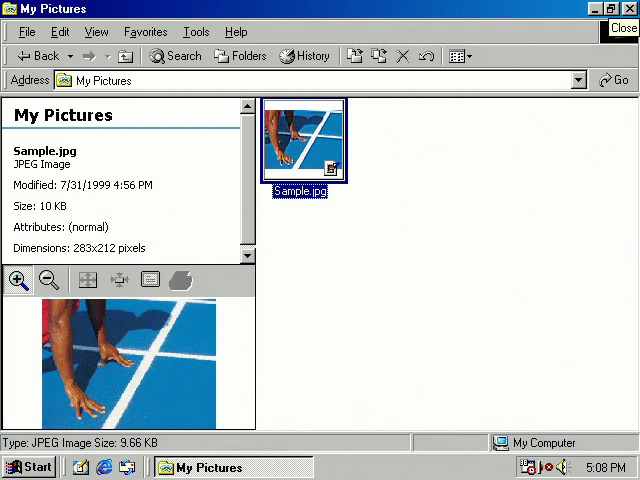Viewport: 640px width, 480px height.
Task: Delete the selected file using X icon
Action: (402, 56)
